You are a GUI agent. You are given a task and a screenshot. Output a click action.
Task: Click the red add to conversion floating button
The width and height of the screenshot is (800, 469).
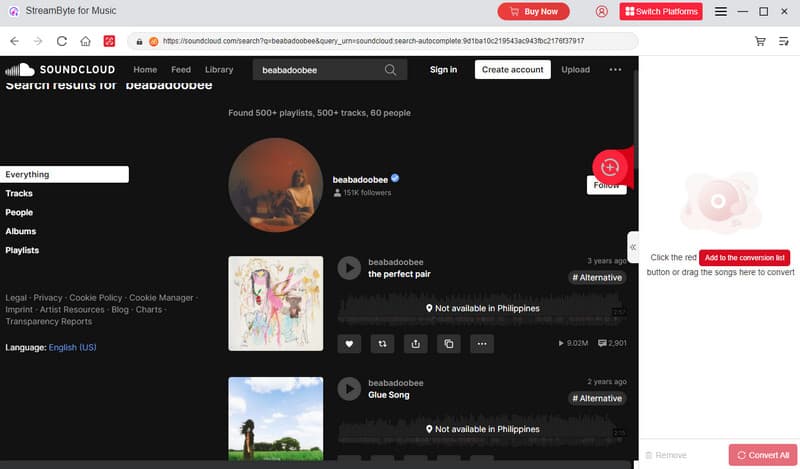point(610,167)
